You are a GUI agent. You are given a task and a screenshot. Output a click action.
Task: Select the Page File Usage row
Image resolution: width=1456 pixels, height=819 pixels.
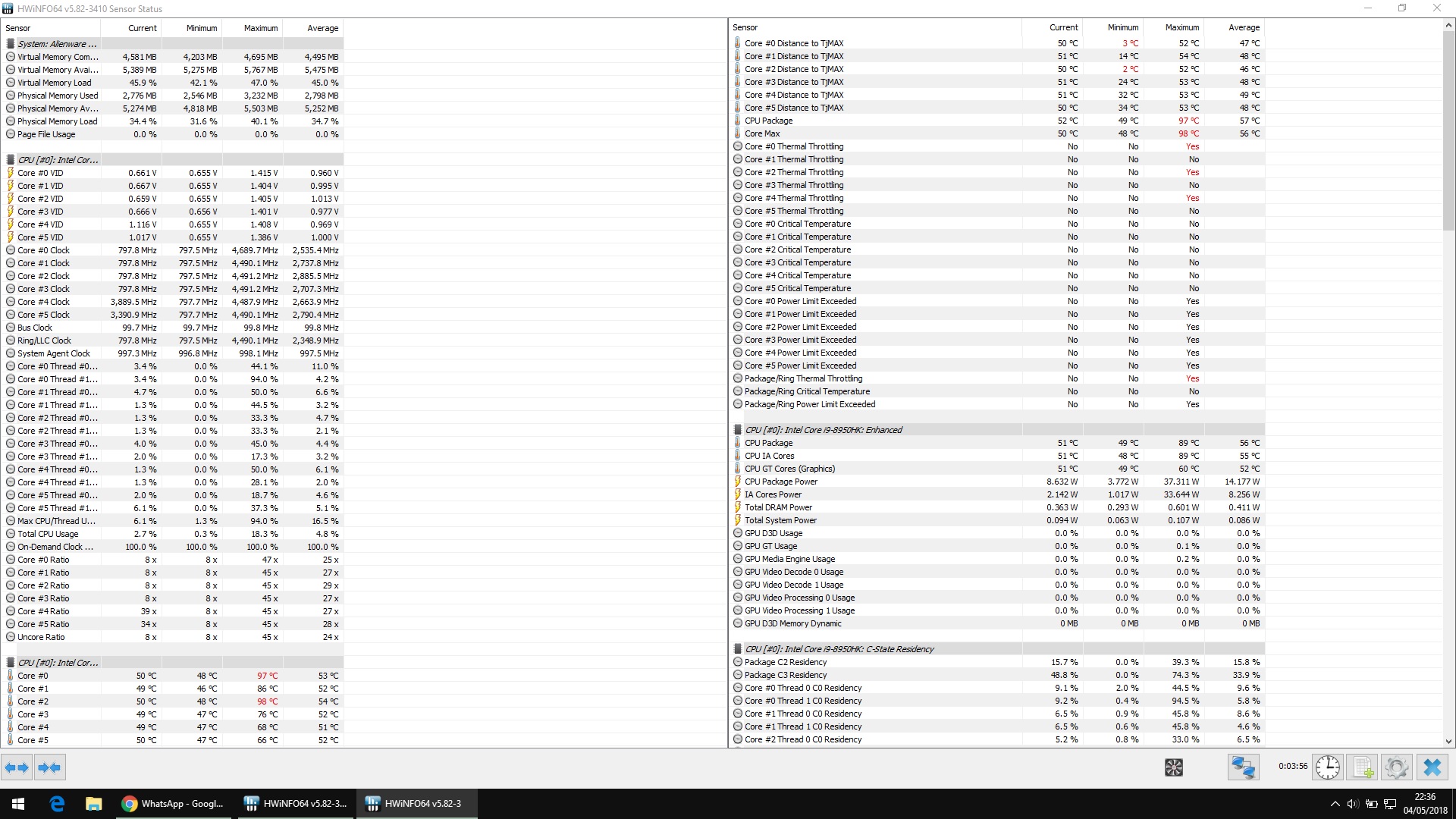pyautogui.click(x=173, y=134)
